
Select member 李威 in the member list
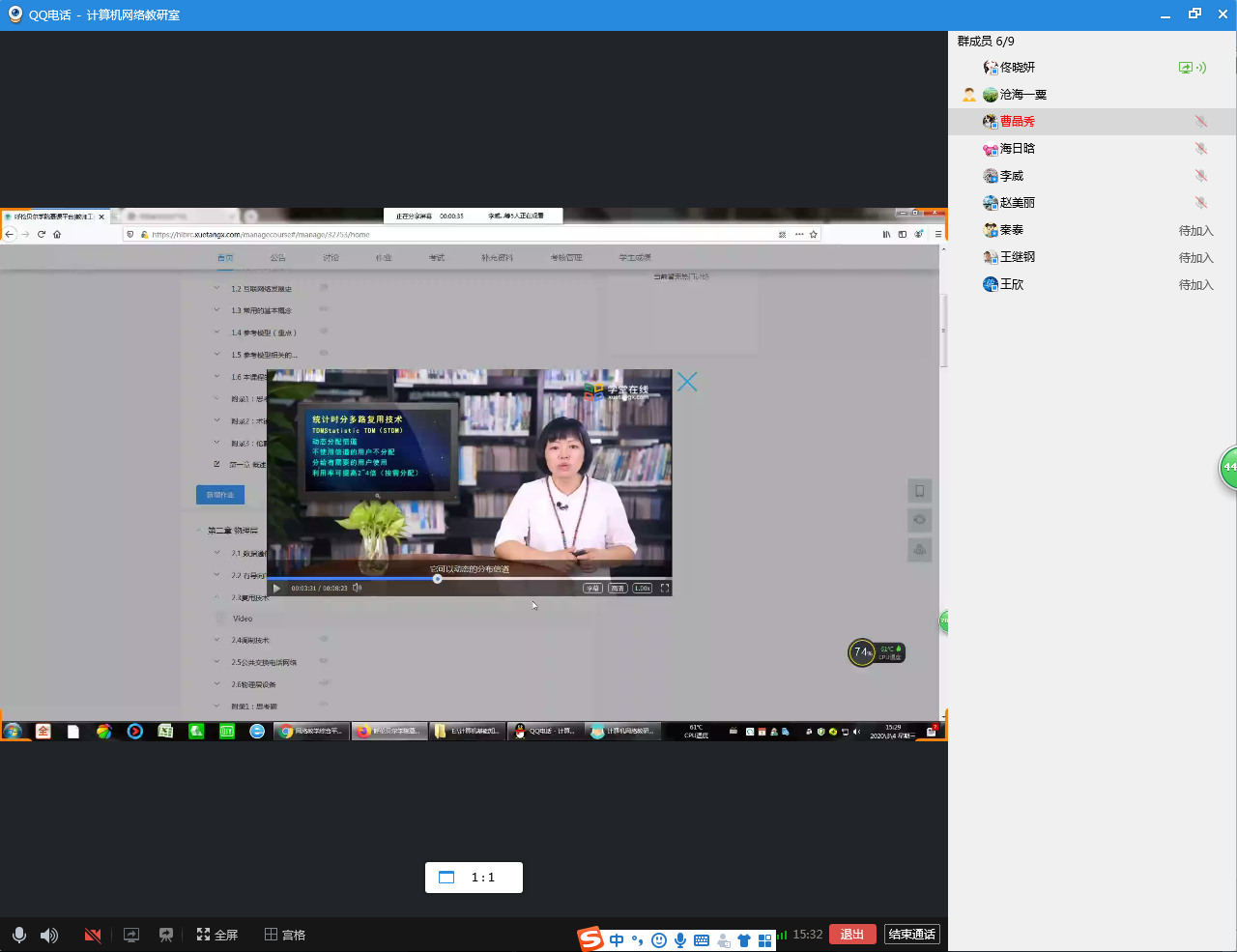click(1011, 176)
